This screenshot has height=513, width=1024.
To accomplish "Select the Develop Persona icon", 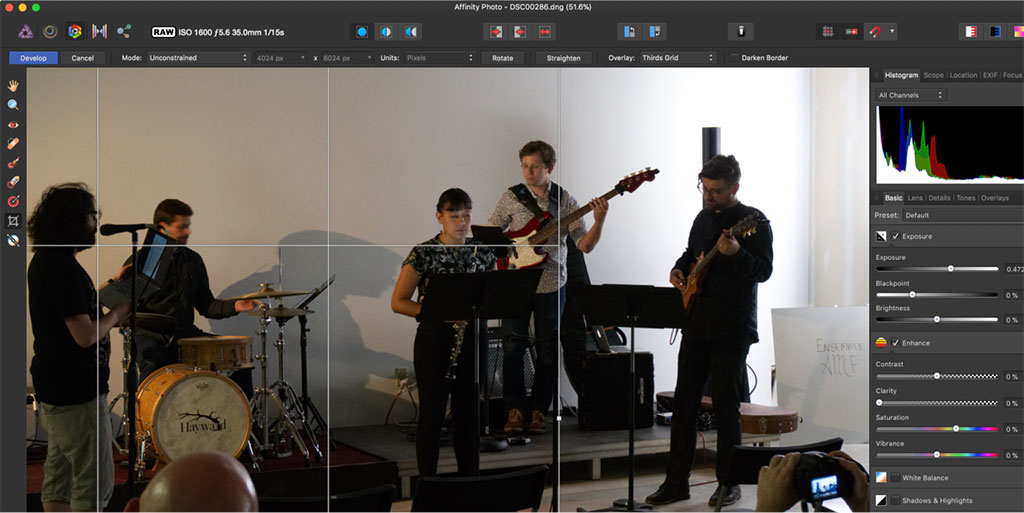I will [75, 31].
